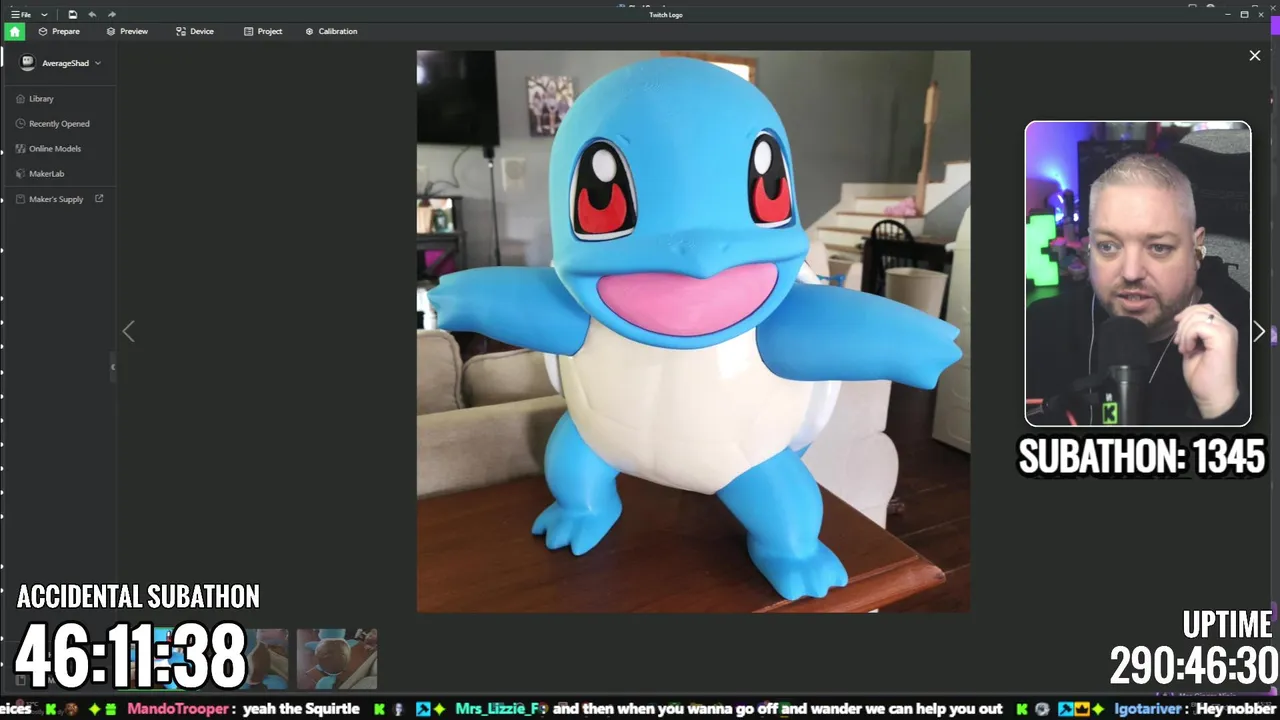
Task: Open Maker's Supply in the sidebar
Action: click(x=50, y=199)
